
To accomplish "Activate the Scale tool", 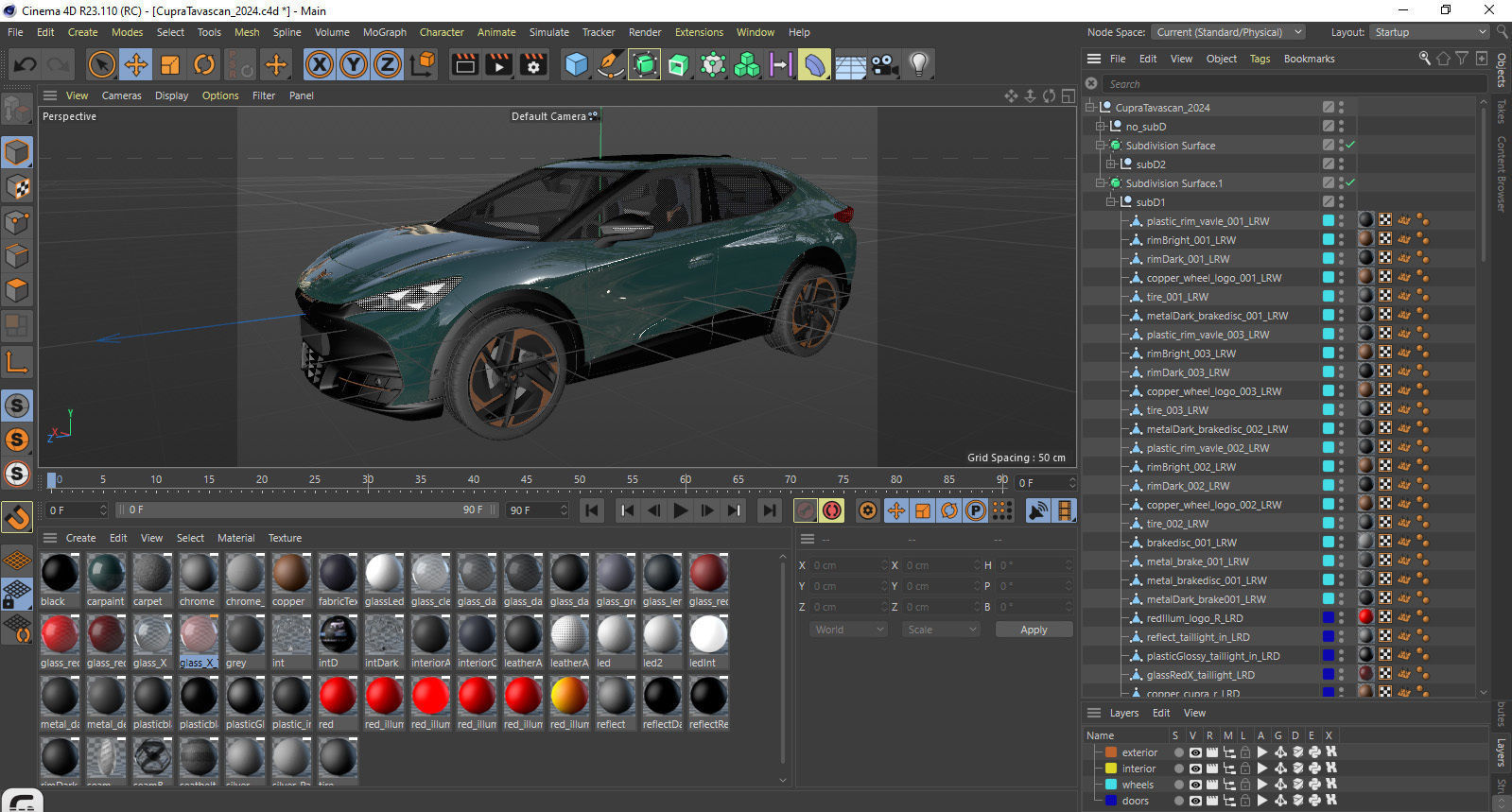I will (170, 64).
